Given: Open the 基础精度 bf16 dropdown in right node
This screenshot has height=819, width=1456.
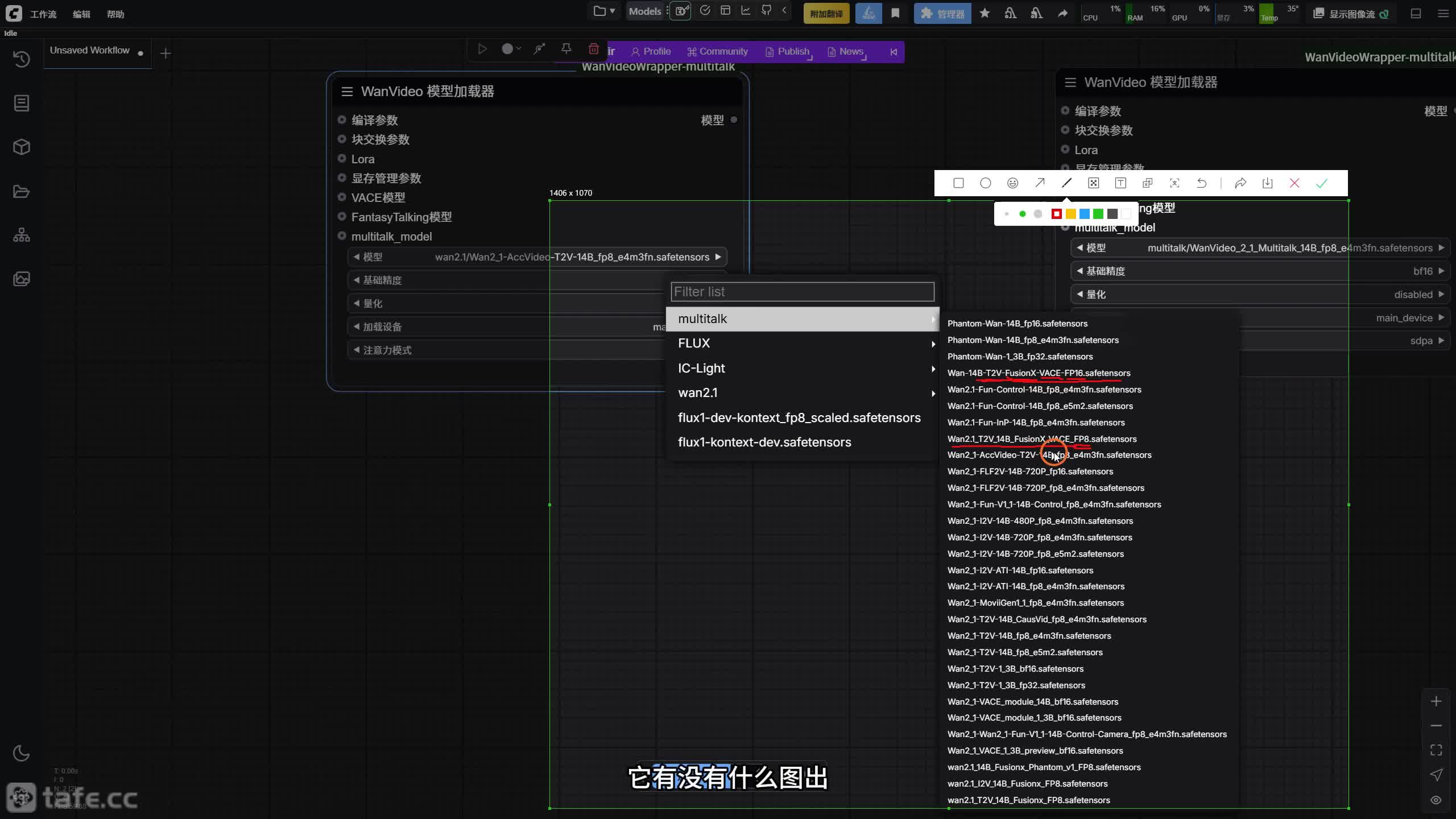Looking at the screenshot, I should tap(1259, 271).
